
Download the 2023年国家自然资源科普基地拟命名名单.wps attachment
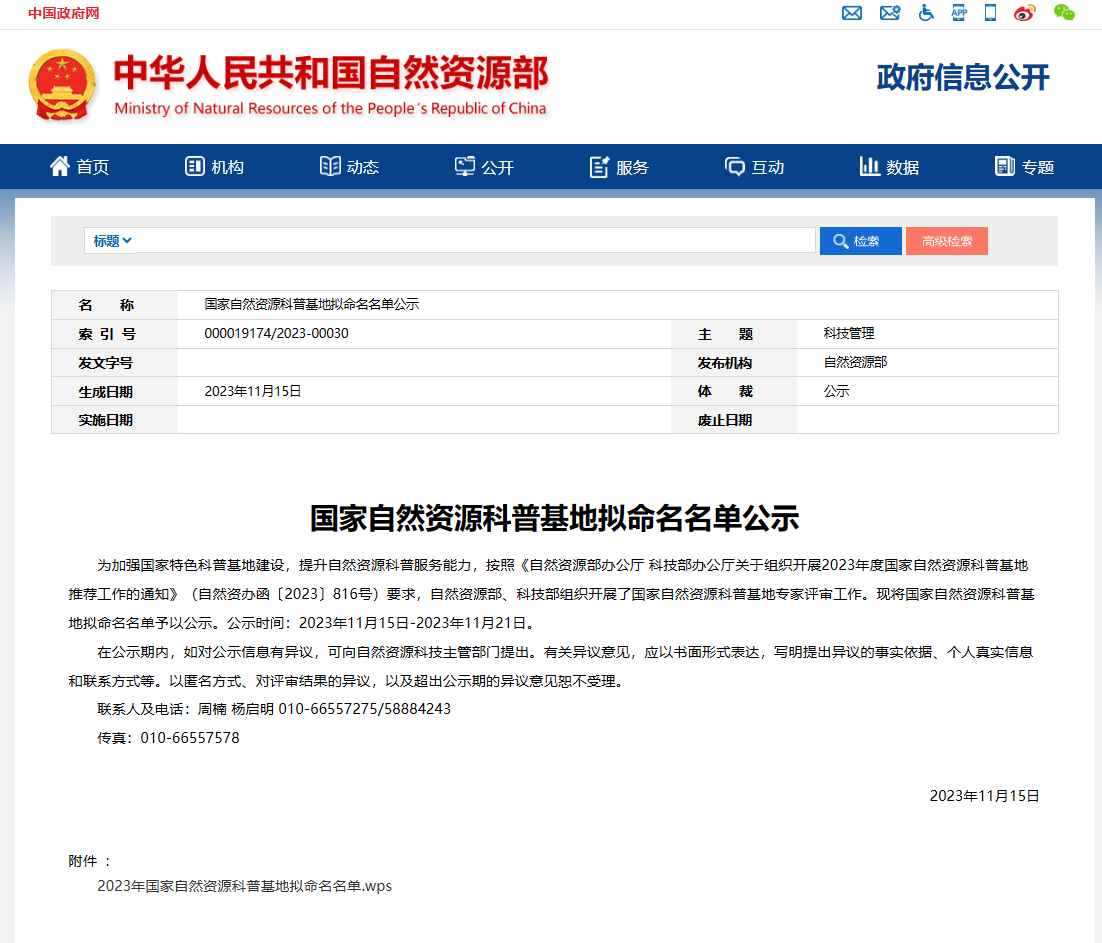(x=244, y=886)
